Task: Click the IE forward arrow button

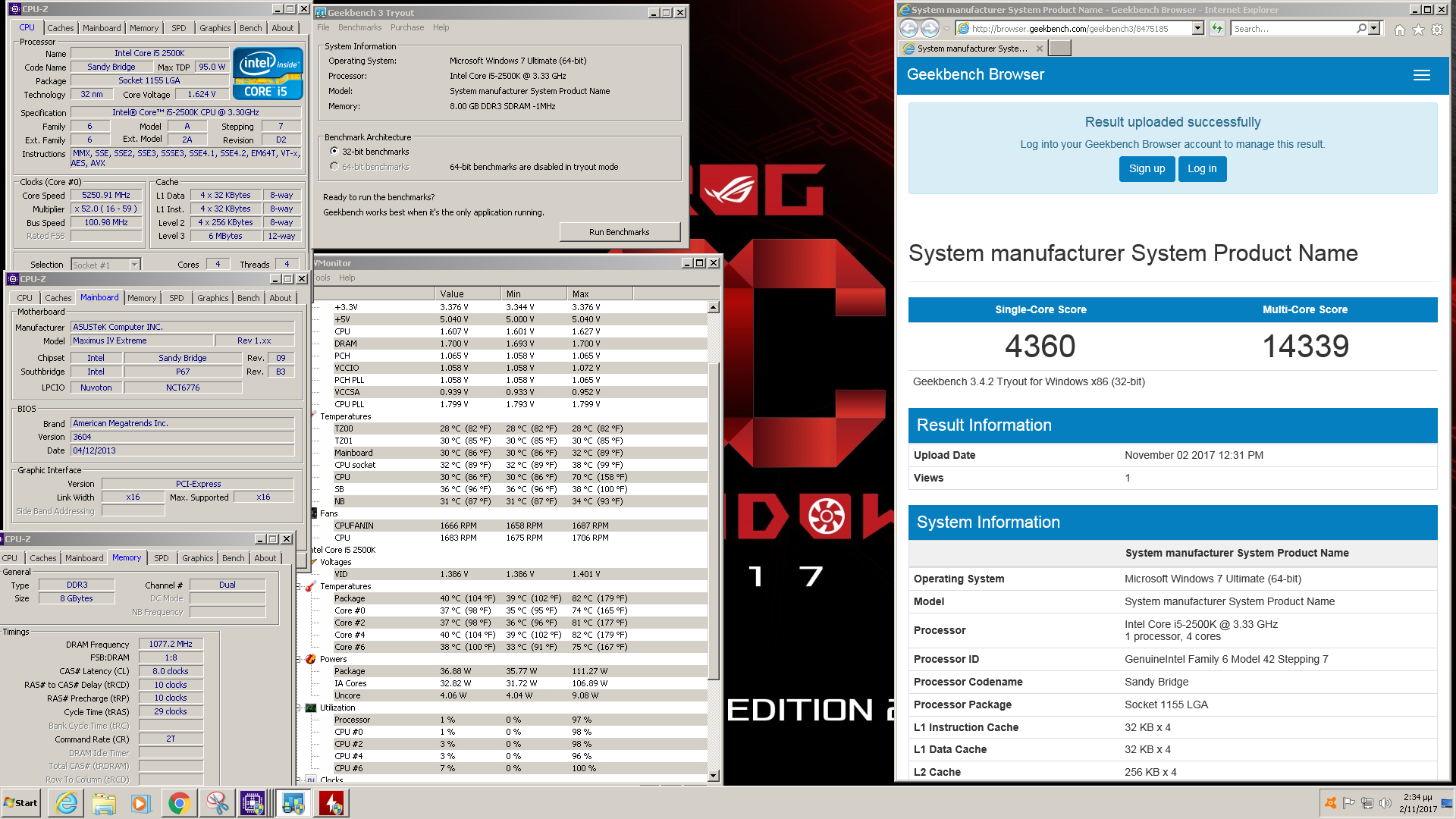Action: pos(930,28)
